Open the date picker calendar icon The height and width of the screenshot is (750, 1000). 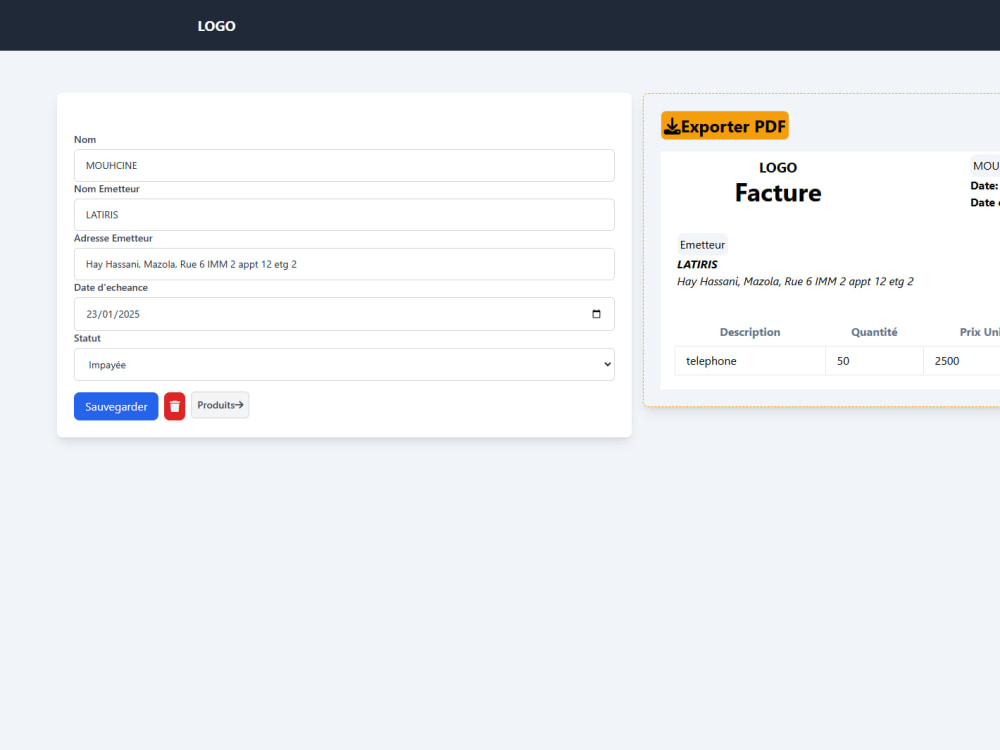point(596,314)
